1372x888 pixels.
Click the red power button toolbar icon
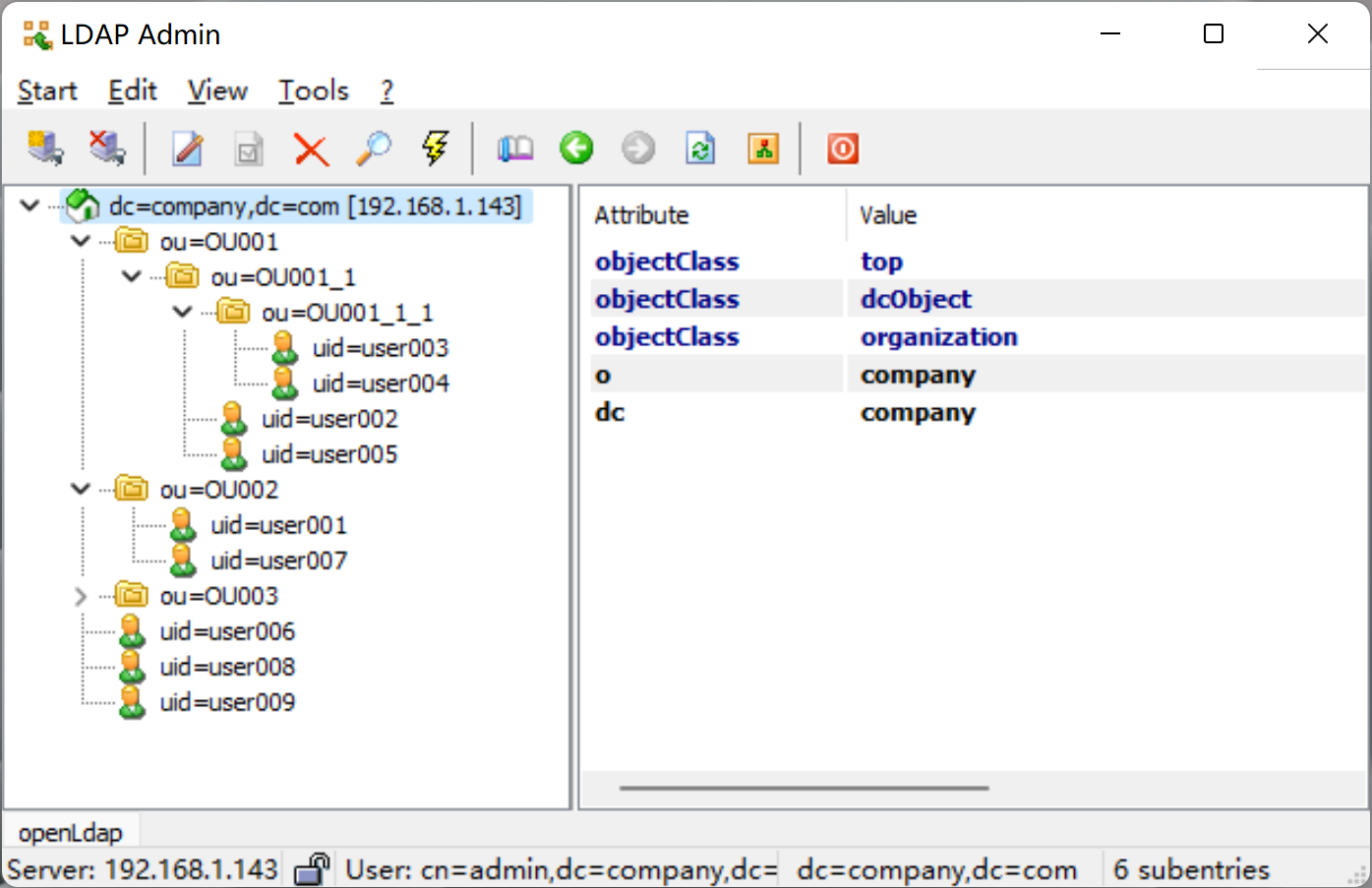coord(843,148)
